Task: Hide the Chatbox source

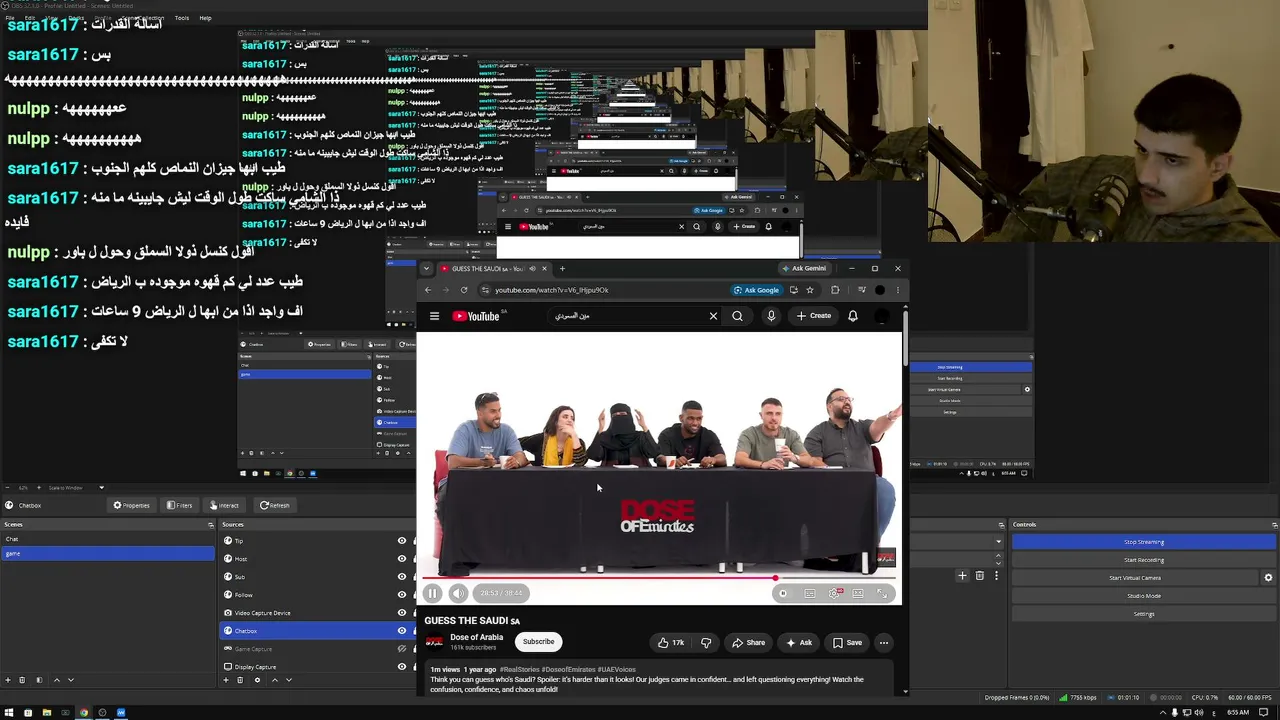Action: coord(402,631)
